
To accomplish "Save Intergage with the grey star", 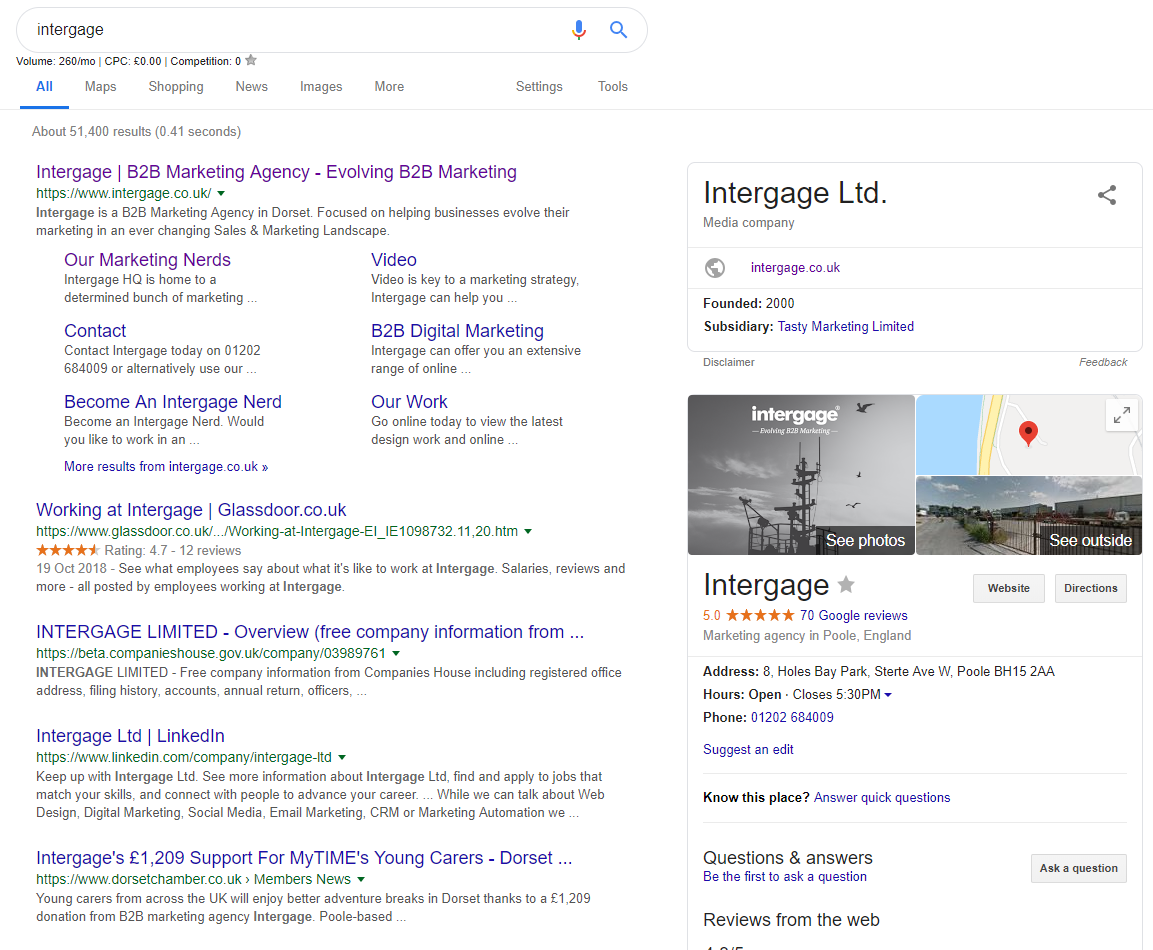I will click(846, 585).
